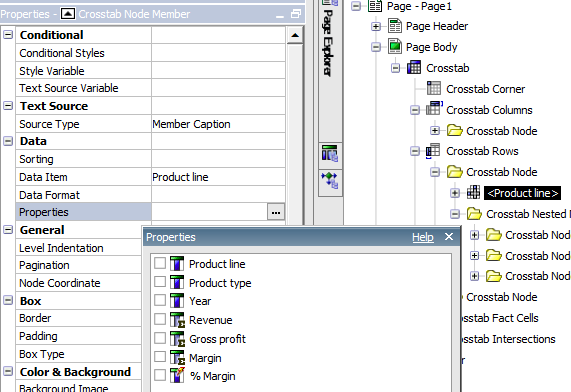Select the Data Item value field
Screen dimensions: 571x392
coord(218,177)
